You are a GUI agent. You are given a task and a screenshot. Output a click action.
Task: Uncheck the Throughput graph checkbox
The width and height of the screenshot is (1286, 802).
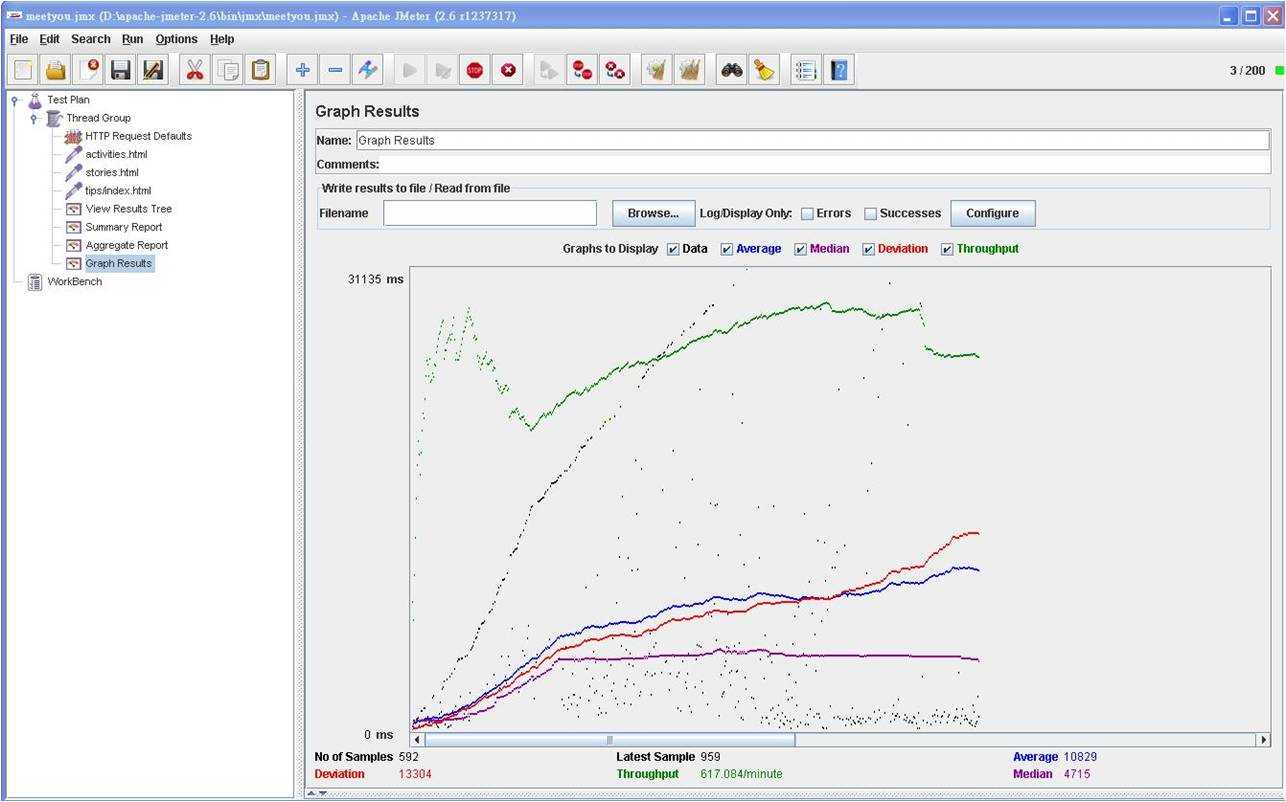pyautogui.click(x=947, y=249)
